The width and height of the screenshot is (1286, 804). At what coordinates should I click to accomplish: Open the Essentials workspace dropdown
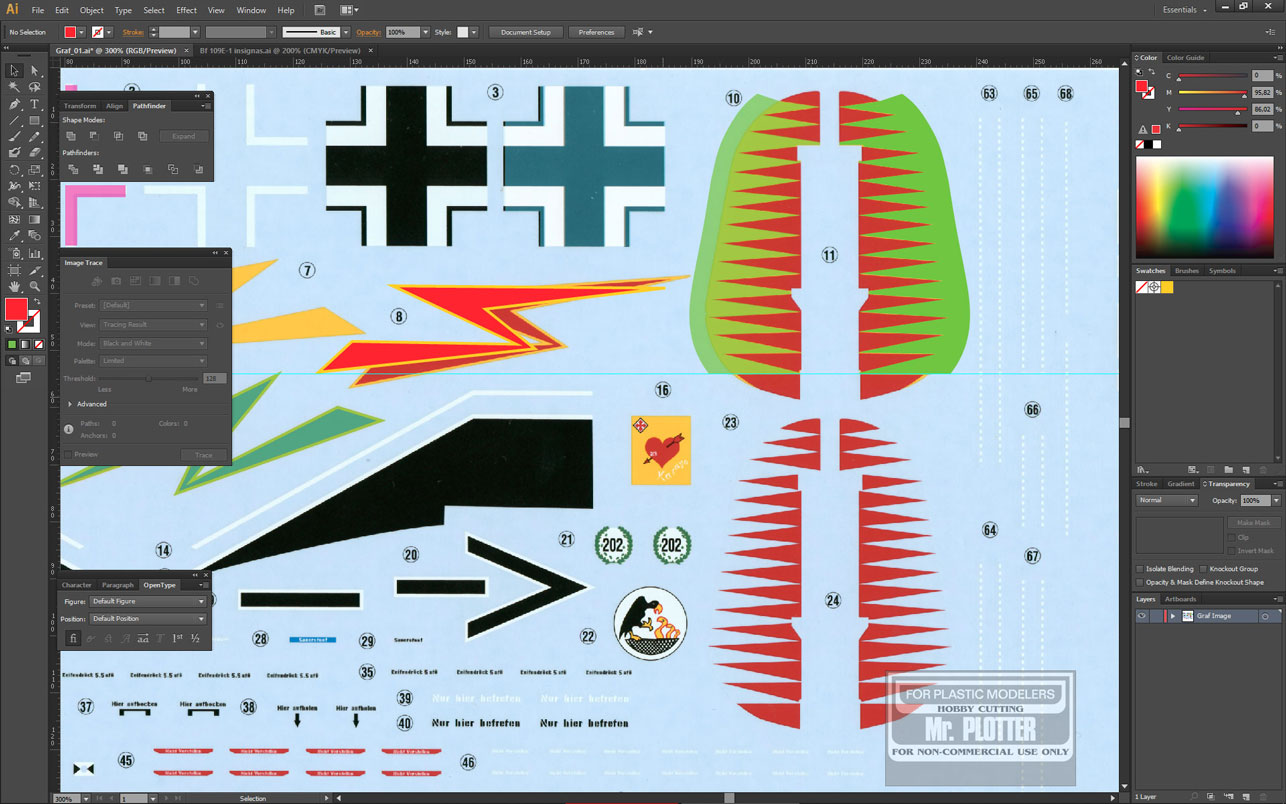1185,9
